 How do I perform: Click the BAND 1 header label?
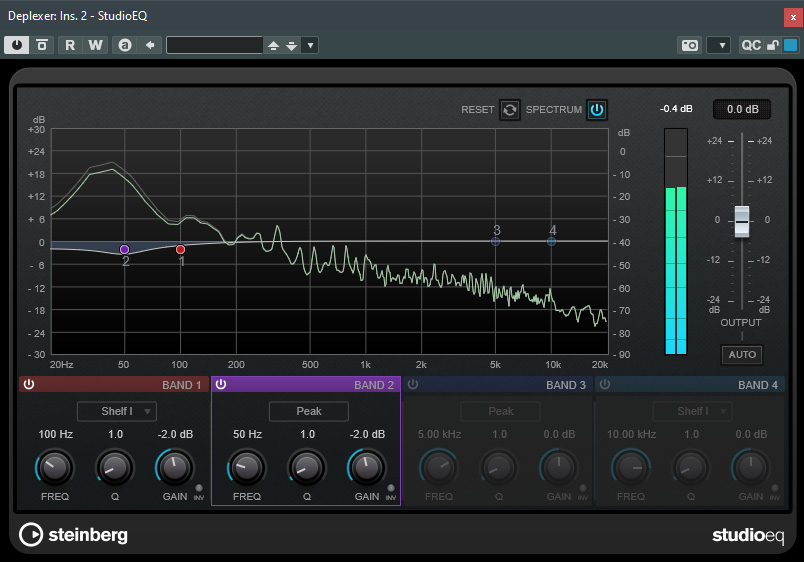182,385
